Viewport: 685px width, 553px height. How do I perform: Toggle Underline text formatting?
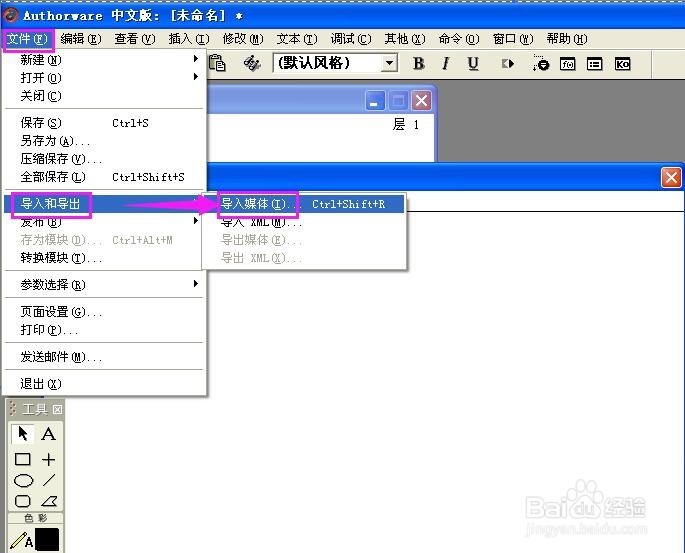(x=473, y=64)
